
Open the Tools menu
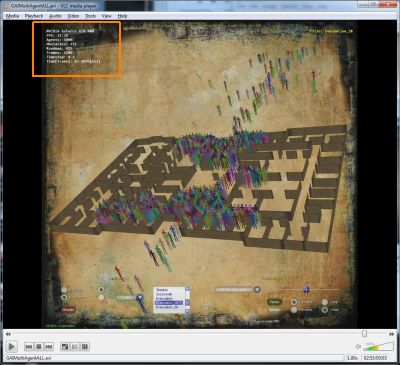[x=90, y=16]
